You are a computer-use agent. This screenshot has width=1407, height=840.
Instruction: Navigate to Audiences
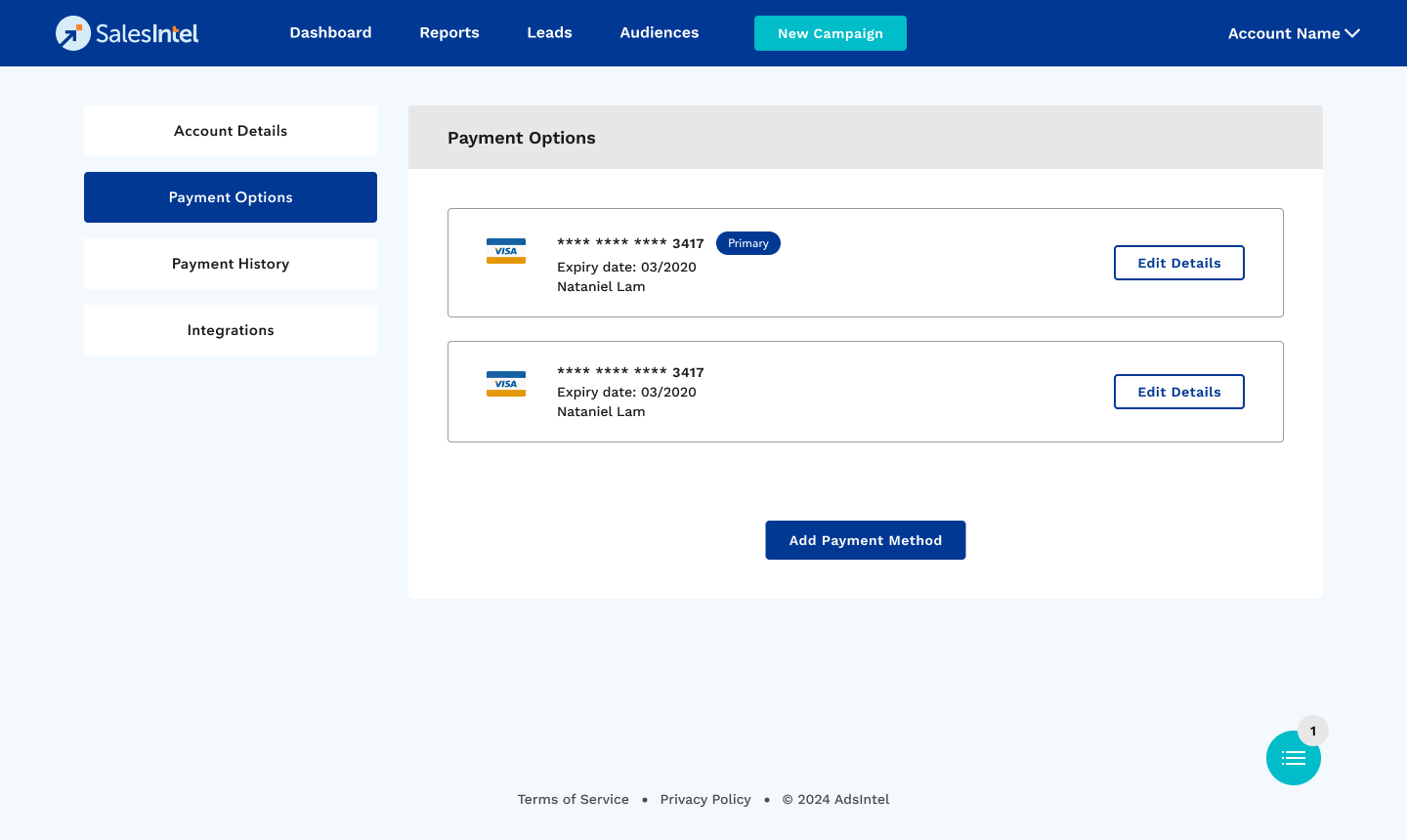660,33
